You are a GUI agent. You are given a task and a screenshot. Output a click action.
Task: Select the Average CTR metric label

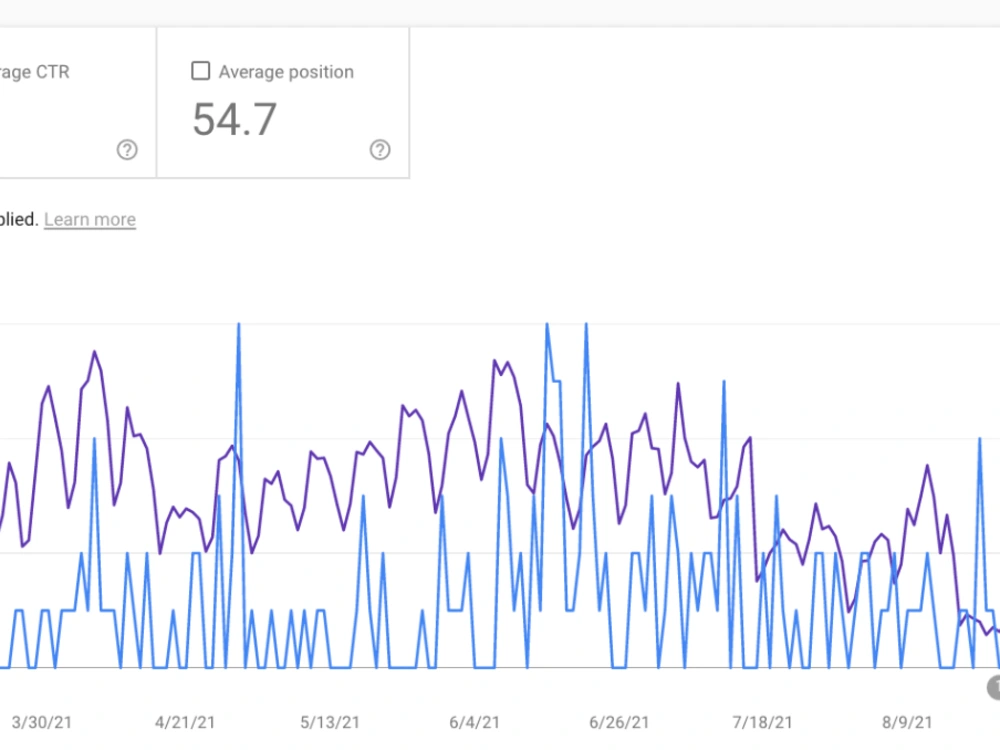[34, 72]
